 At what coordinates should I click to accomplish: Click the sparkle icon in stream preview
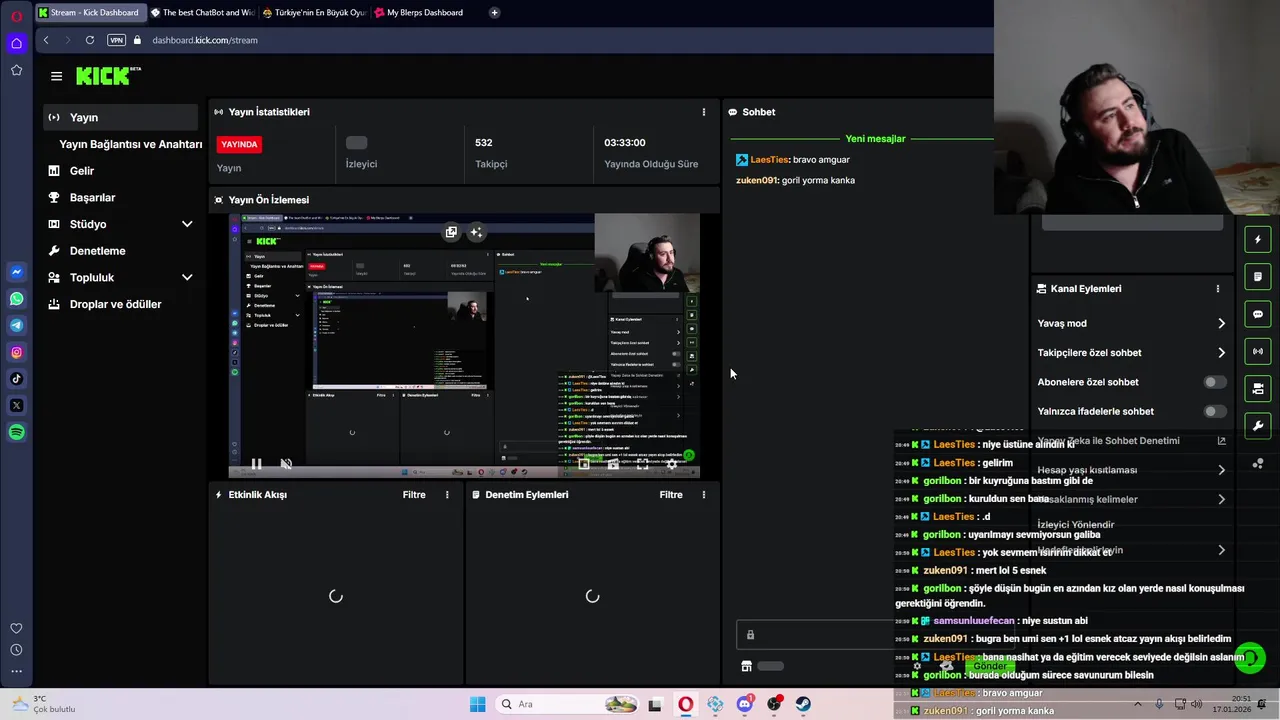[x=476, y=232]
